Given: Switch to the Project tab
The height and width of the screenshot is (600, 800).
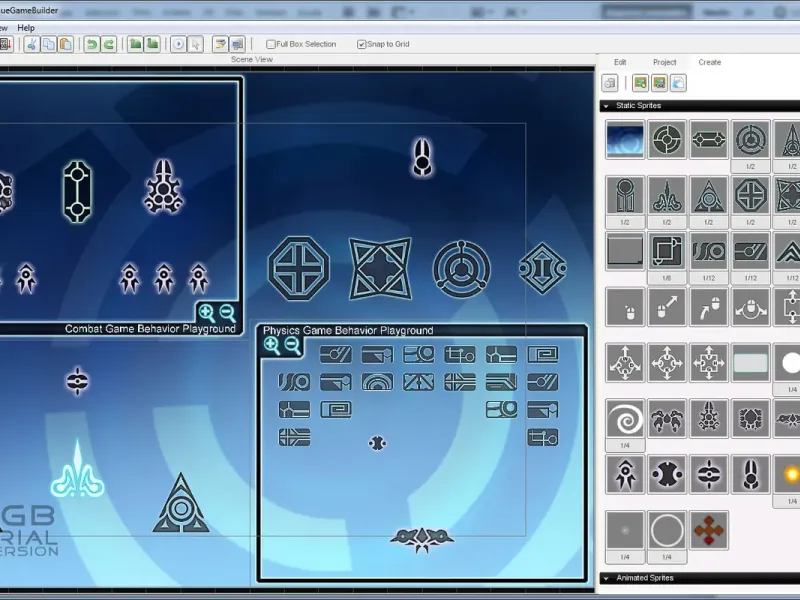Looking at the screenshot, I should (664, 62).
